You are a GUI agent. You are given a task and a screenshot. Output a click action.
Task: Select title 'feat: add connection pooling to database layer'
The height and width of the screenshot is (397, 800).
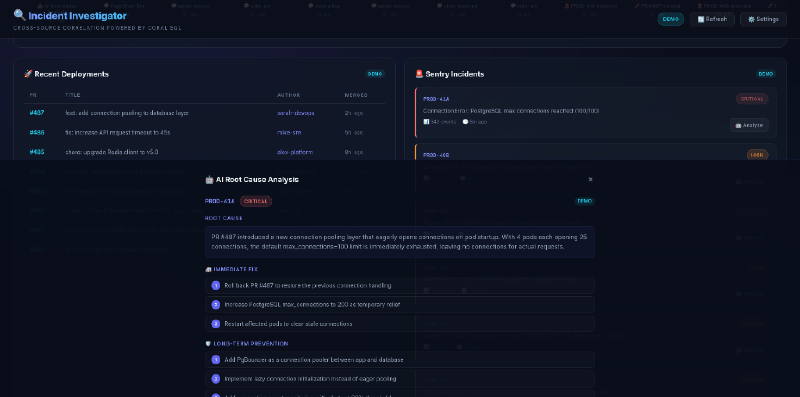pyautogui.click(x=127, y=113)
